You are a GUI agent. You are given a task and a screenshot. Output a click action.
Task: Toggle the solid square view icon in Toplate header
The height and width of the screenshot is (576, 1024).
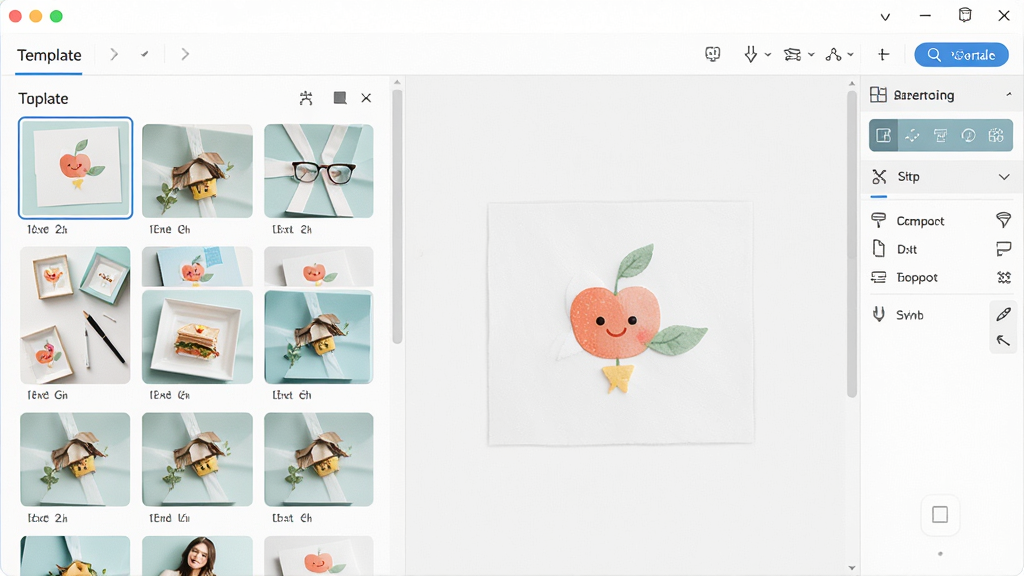coord(340,98)
